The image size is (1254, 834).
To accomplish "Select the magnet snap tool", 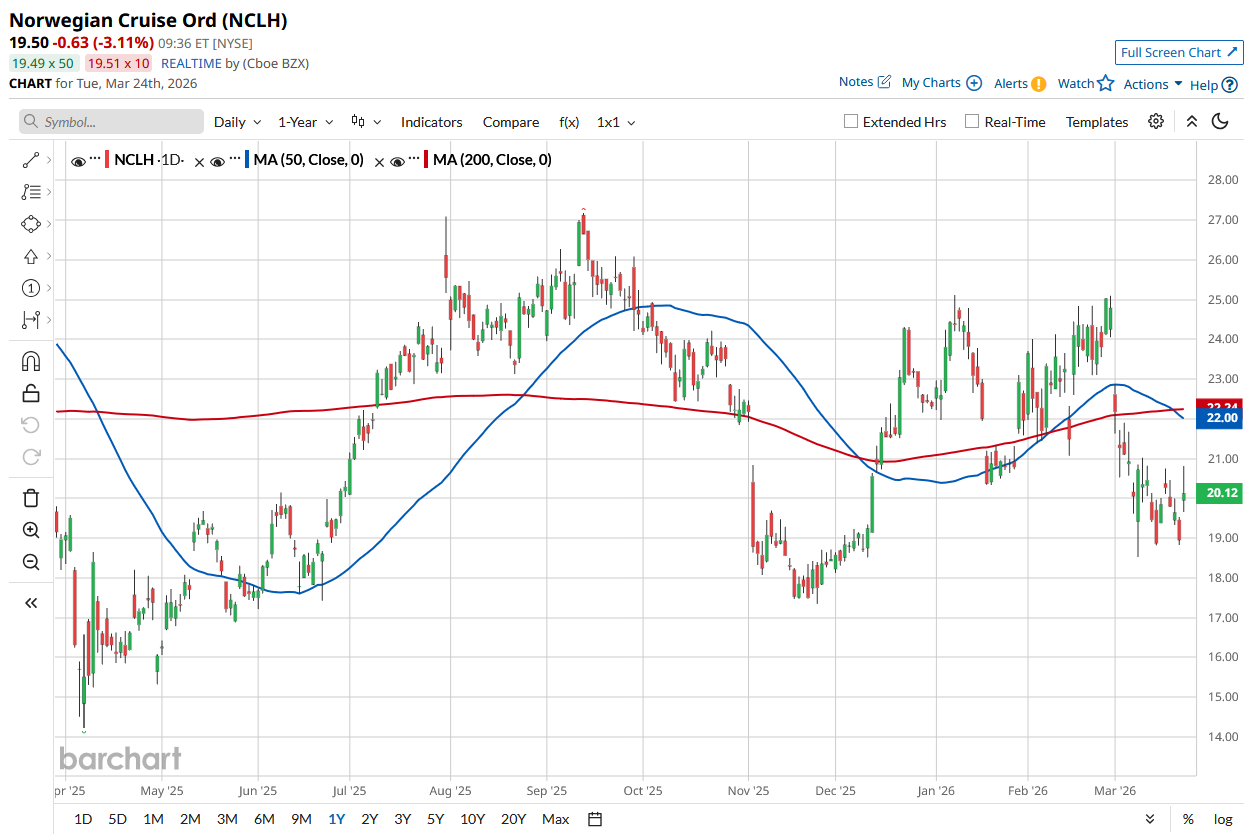I will 31,361.
